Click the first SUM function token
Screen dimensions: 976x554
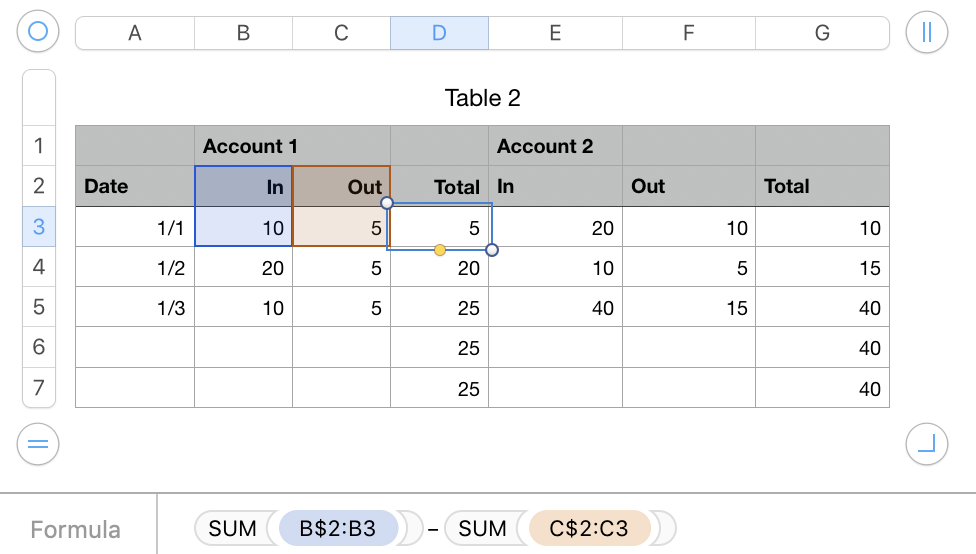pyautogui.click(x=233, y=528)
